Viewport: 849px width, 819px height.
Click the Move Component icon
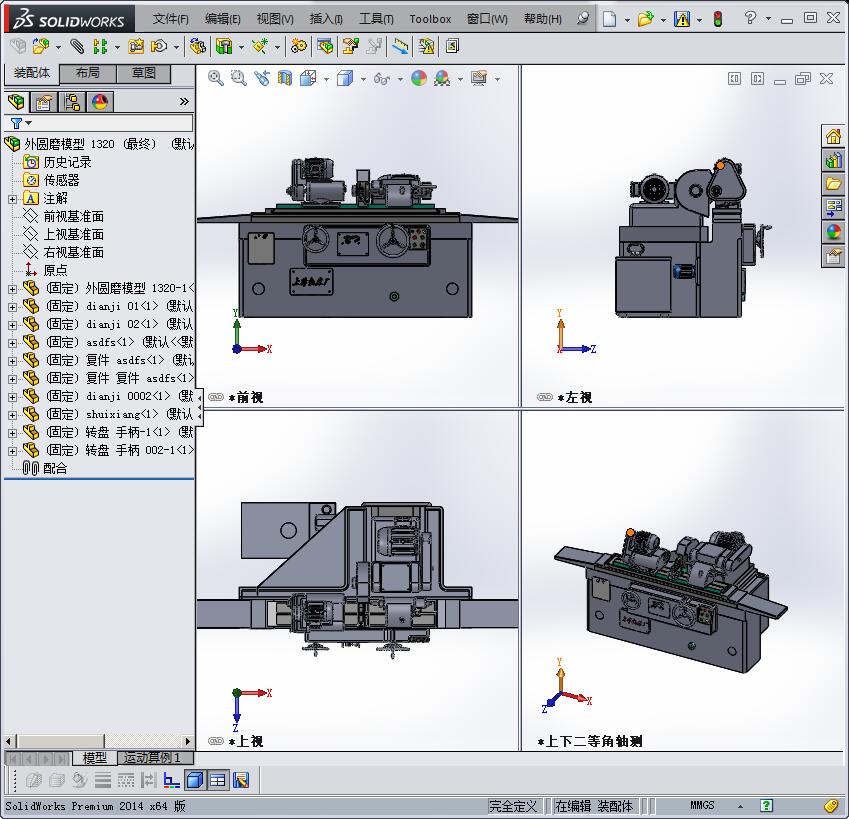tap(159, 47)
